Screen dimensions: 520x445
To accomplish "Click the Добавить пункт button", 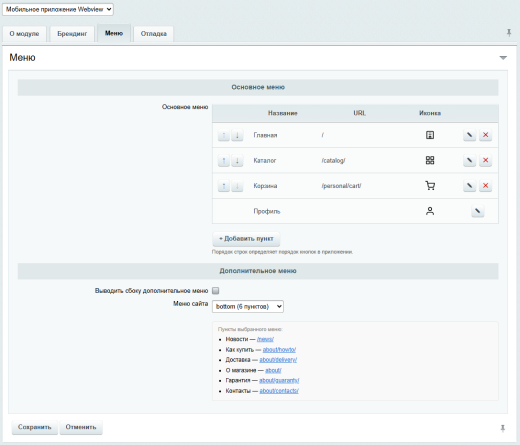I will (x=246, y=239).
